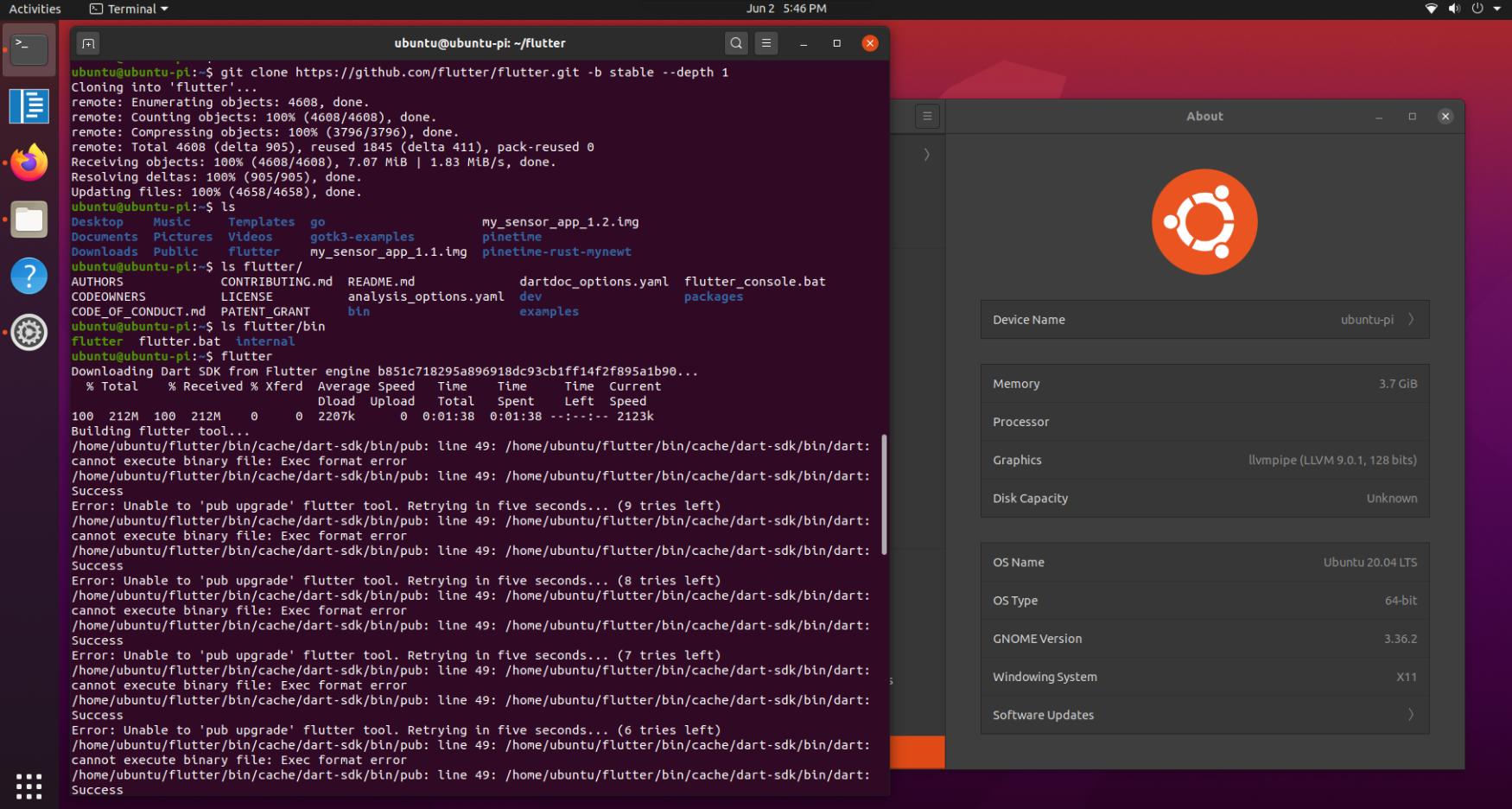The height and width of the screenshot is (809, 1512).
Task: Open the Software Updates row
Action: (x=1204, y=715)
